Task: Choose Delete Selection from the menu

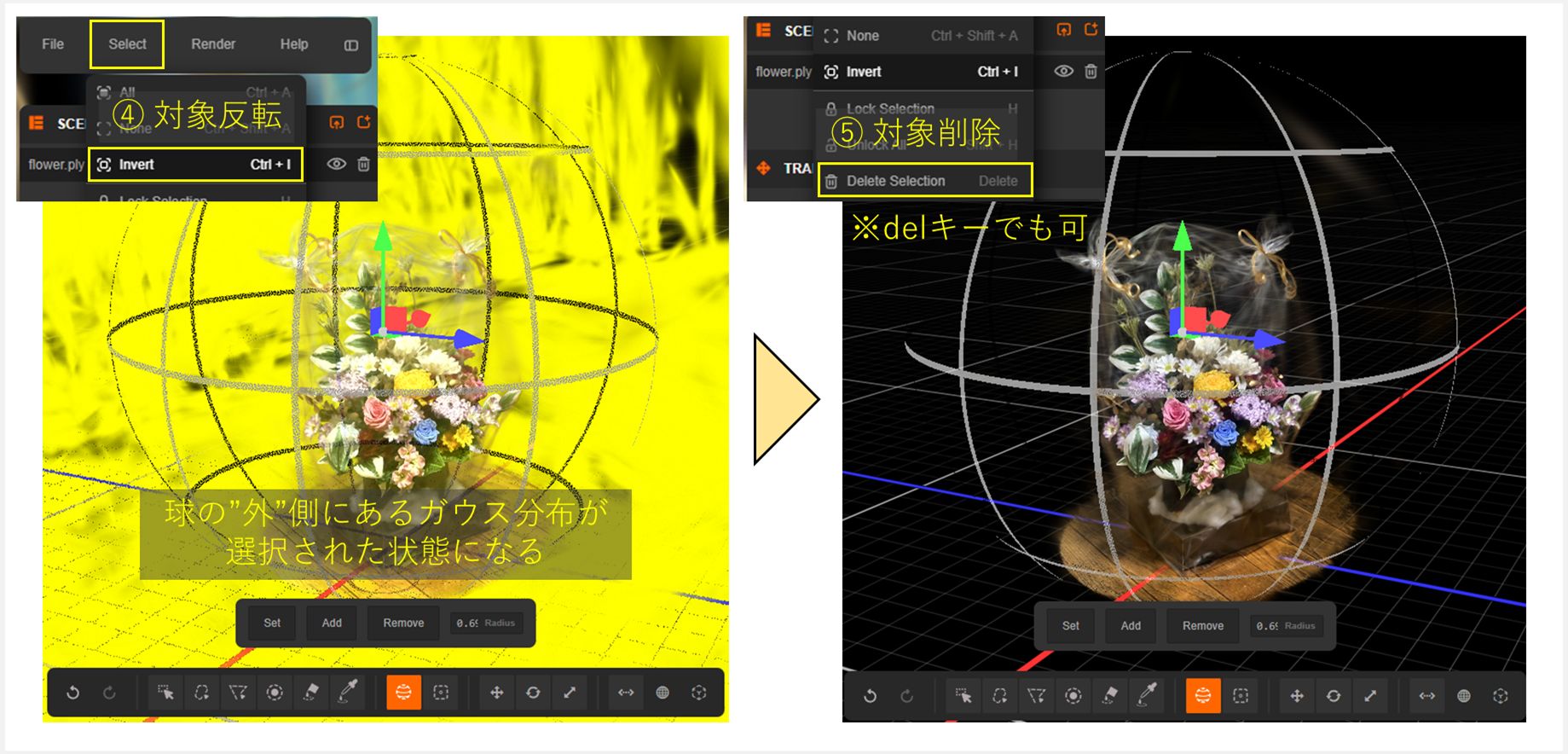Action: [924, 181]
